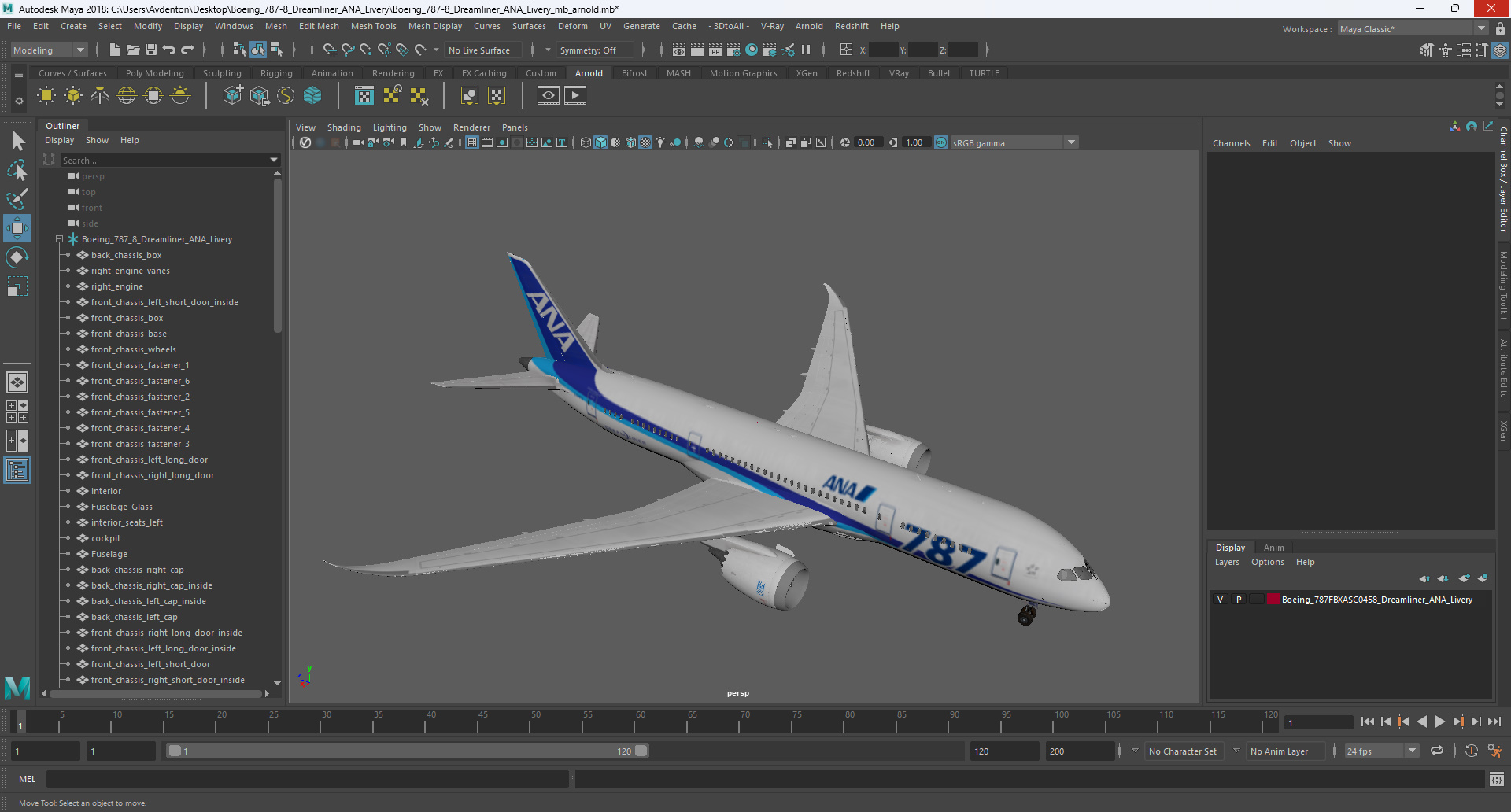
Task: Pick the Paint selection tool
Action: tap(17, 198)
